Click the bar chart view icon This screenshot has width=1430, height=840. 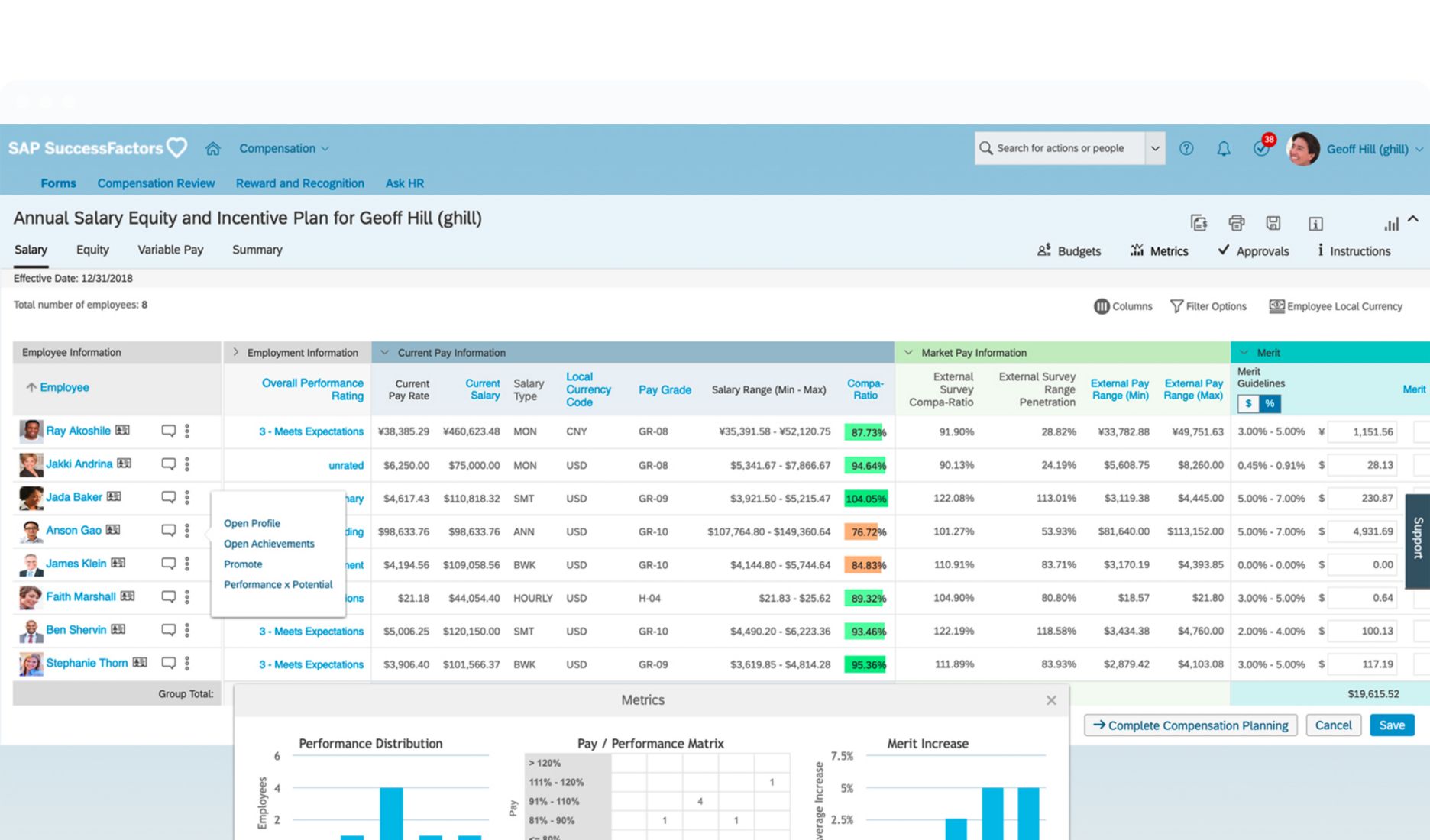[1390, 223]
